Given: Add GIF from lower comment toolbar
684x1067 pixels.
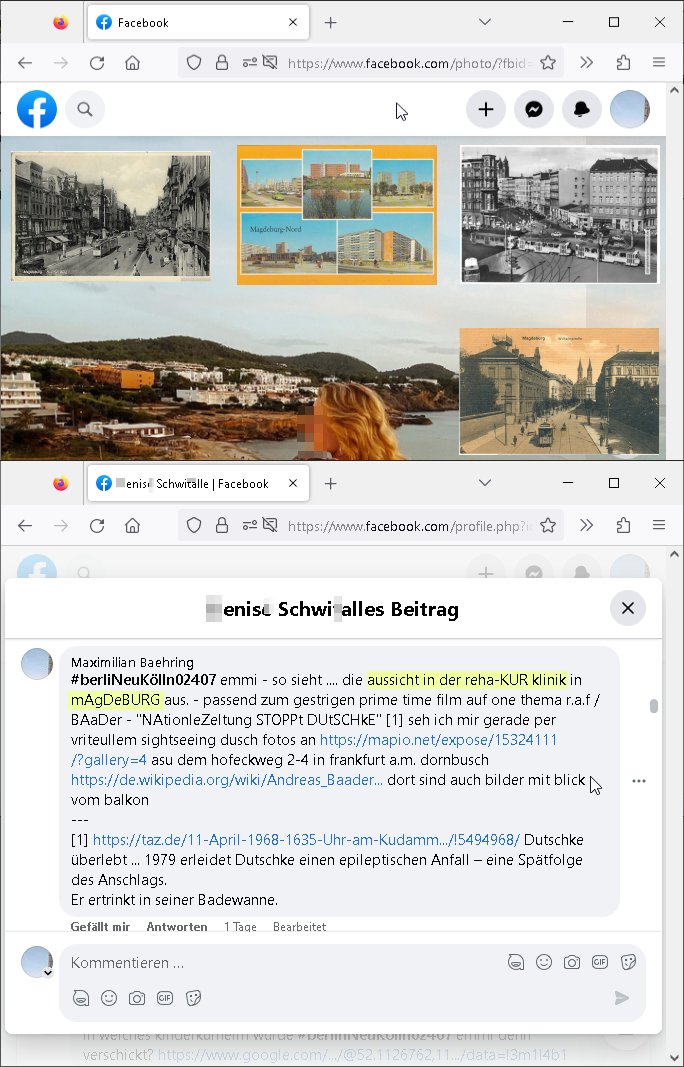Looking at the screenshot, I should click(165, 998).
